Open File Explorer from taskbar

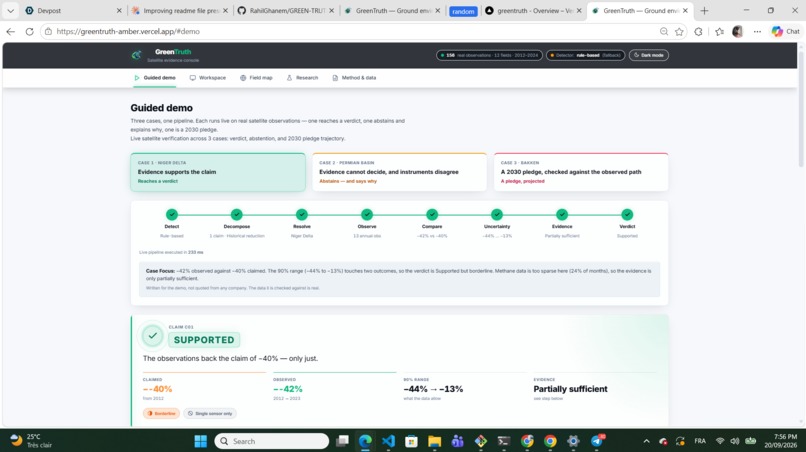click(434, 441)
